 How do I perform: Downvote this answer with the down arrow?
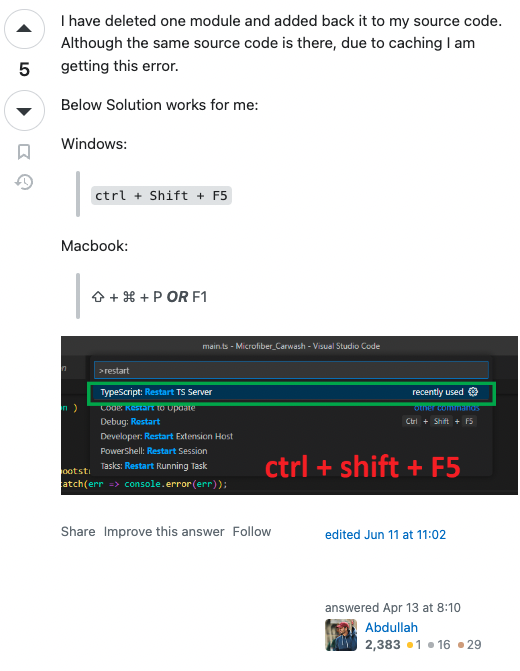(x=24, y=111)
